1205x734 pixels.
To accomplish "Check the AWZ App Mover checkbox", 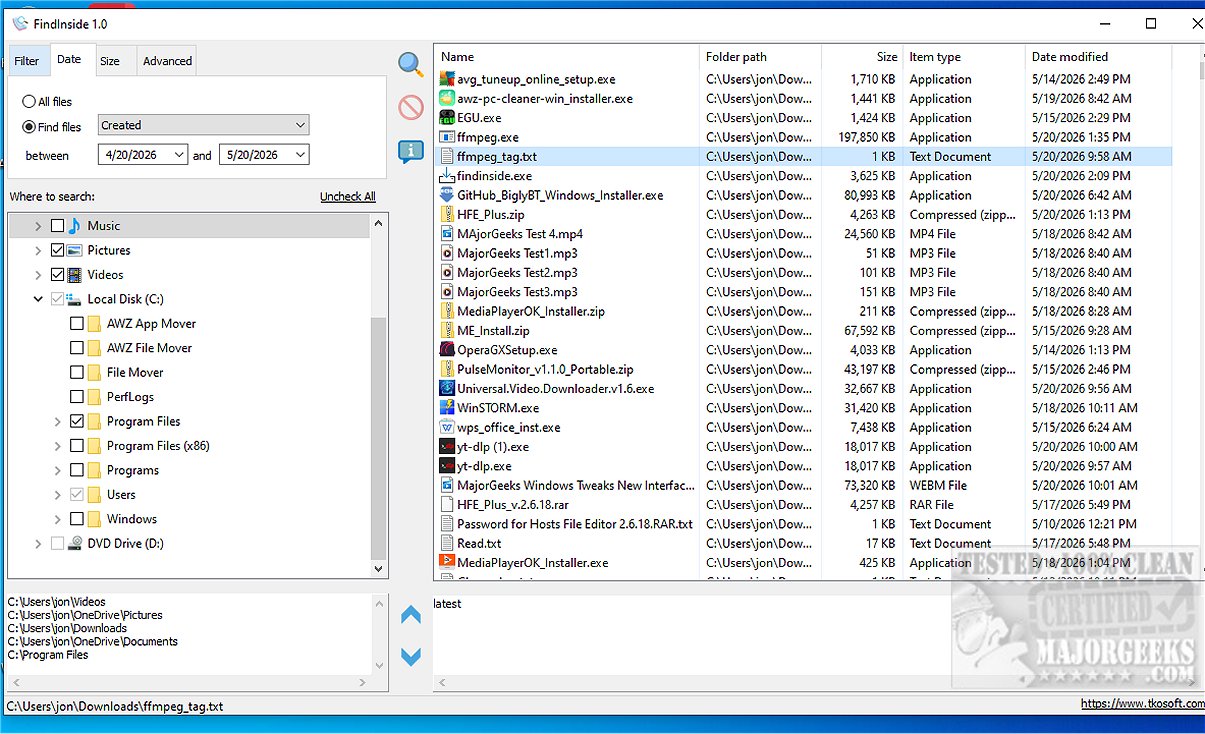I will click(77, 324).
